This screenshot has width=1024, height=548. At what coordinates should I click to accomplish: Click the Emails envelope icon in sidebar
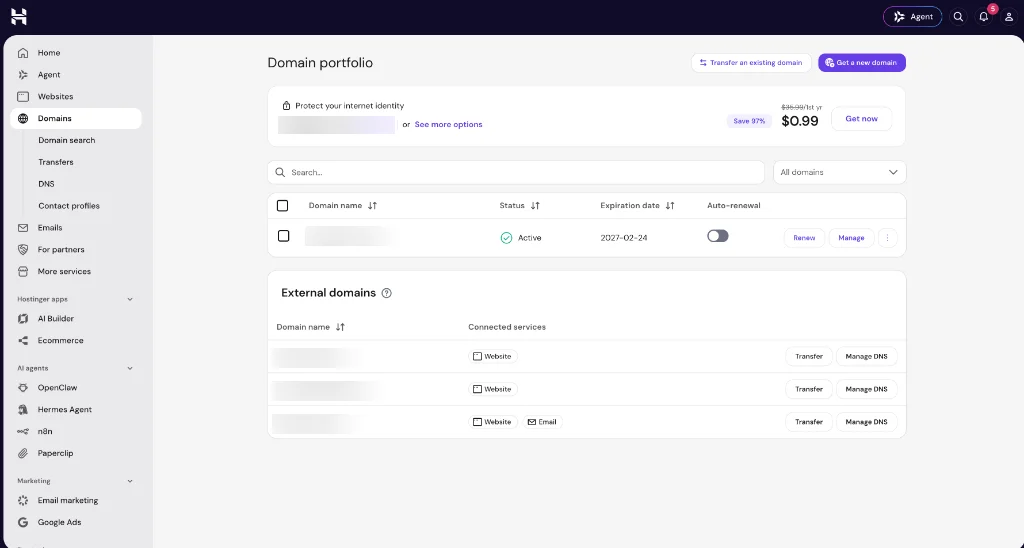click(x=23, y=228)
